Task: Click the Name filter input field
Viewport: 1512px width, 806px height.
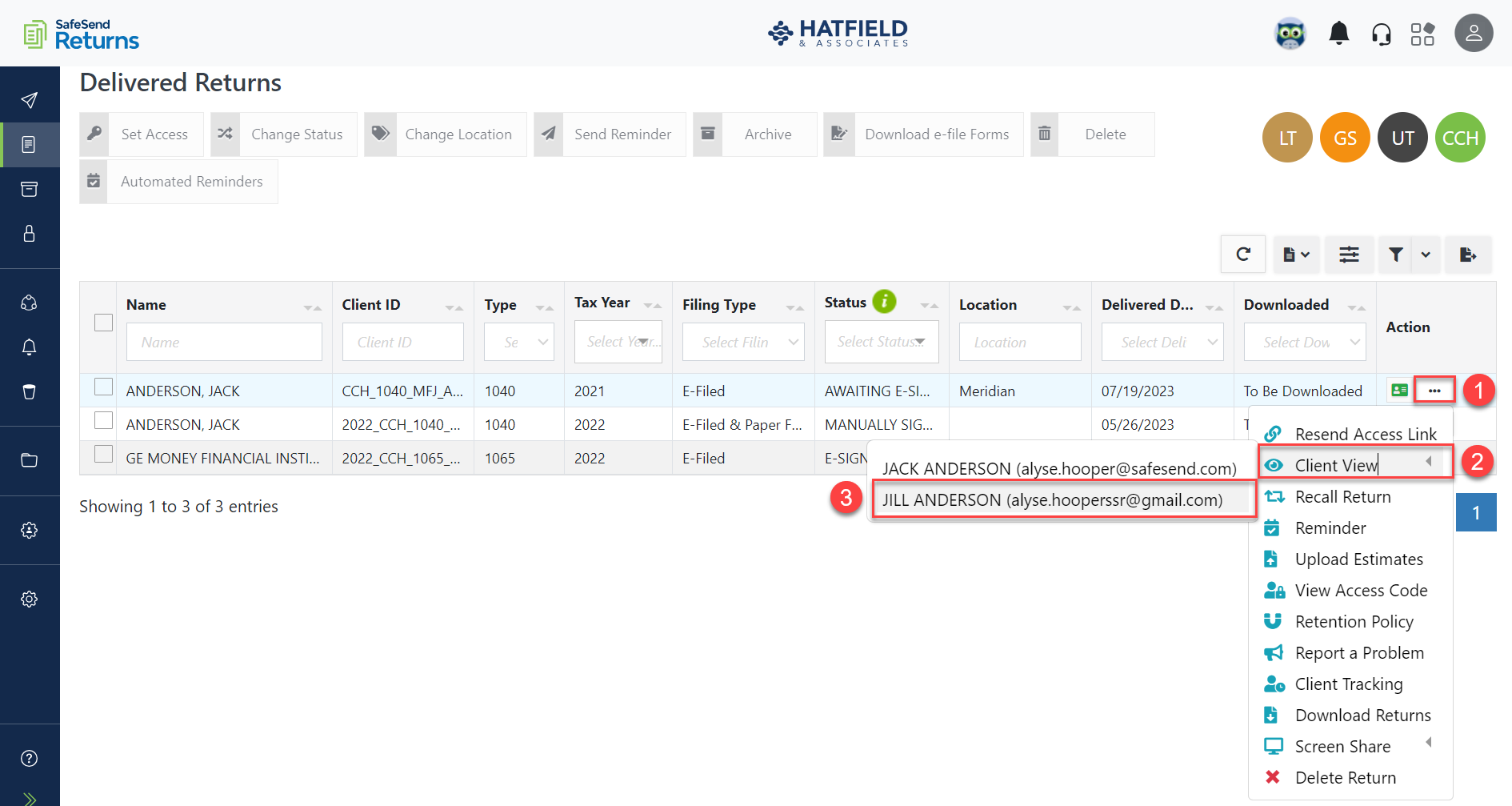Action: click(x=224, y=342)
